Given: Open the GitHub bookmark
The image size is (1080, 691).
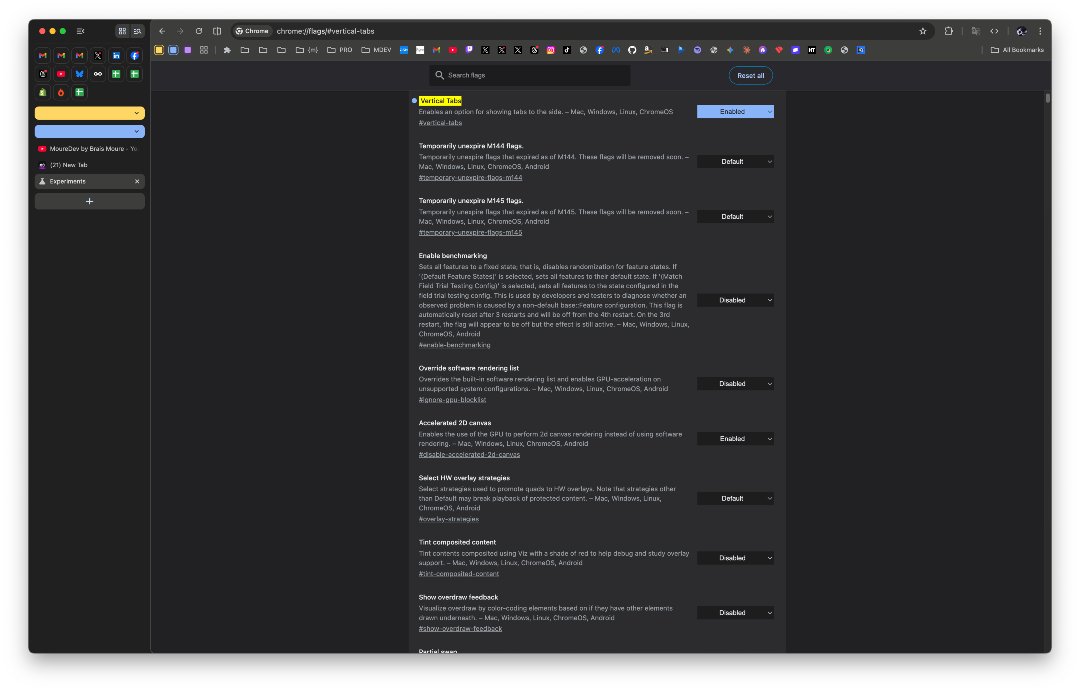Looking at the screenshot, I should [x=632, y=50].
